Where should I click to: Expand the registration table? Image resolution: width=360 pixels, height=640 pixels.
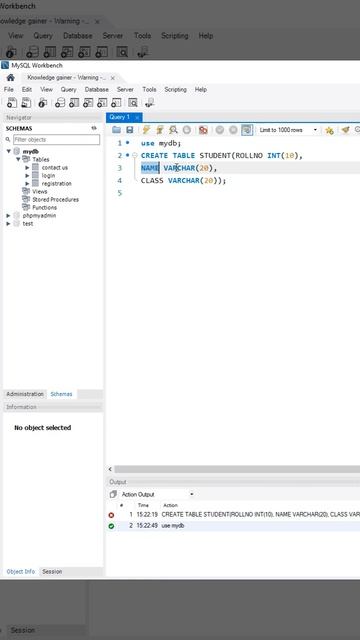(27, 184)
